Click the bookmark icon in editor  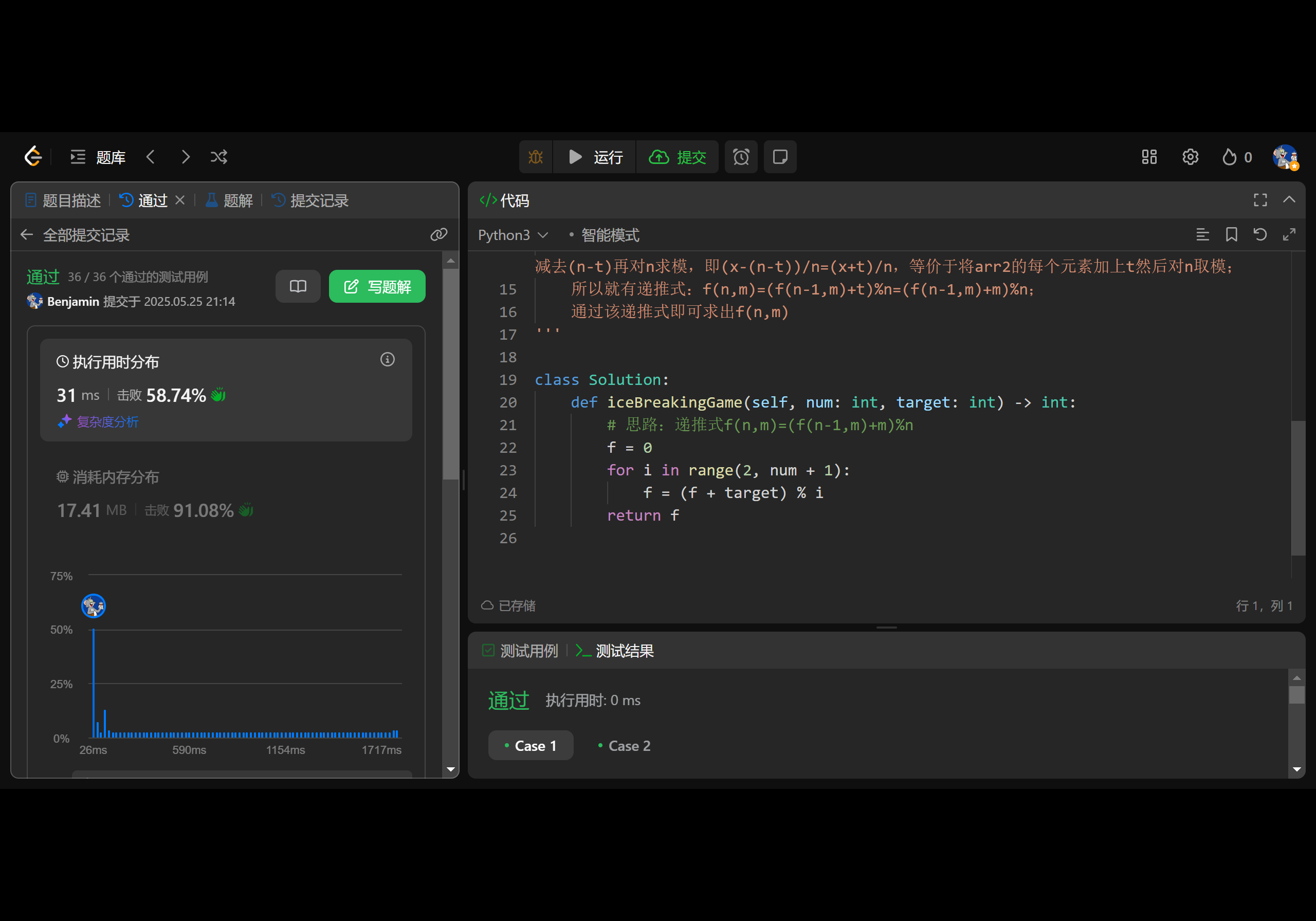[1231, 234]
